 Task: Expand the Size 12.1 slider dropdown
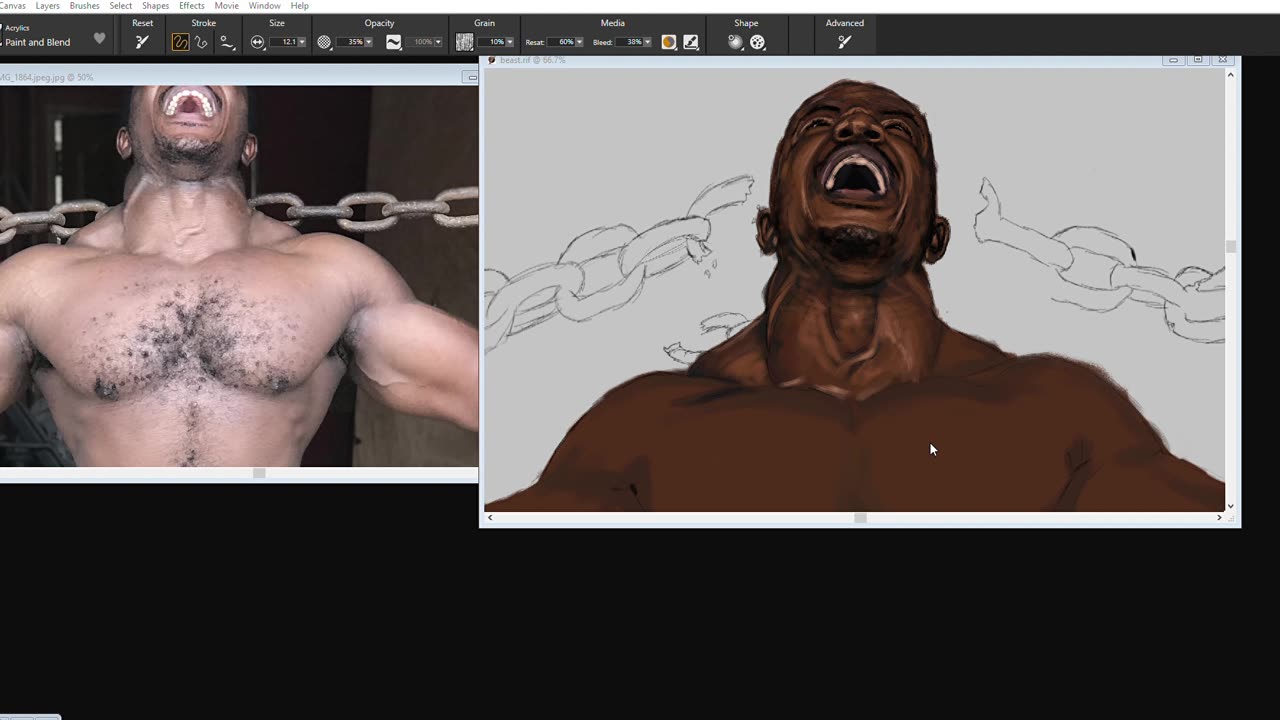[301, 42]
